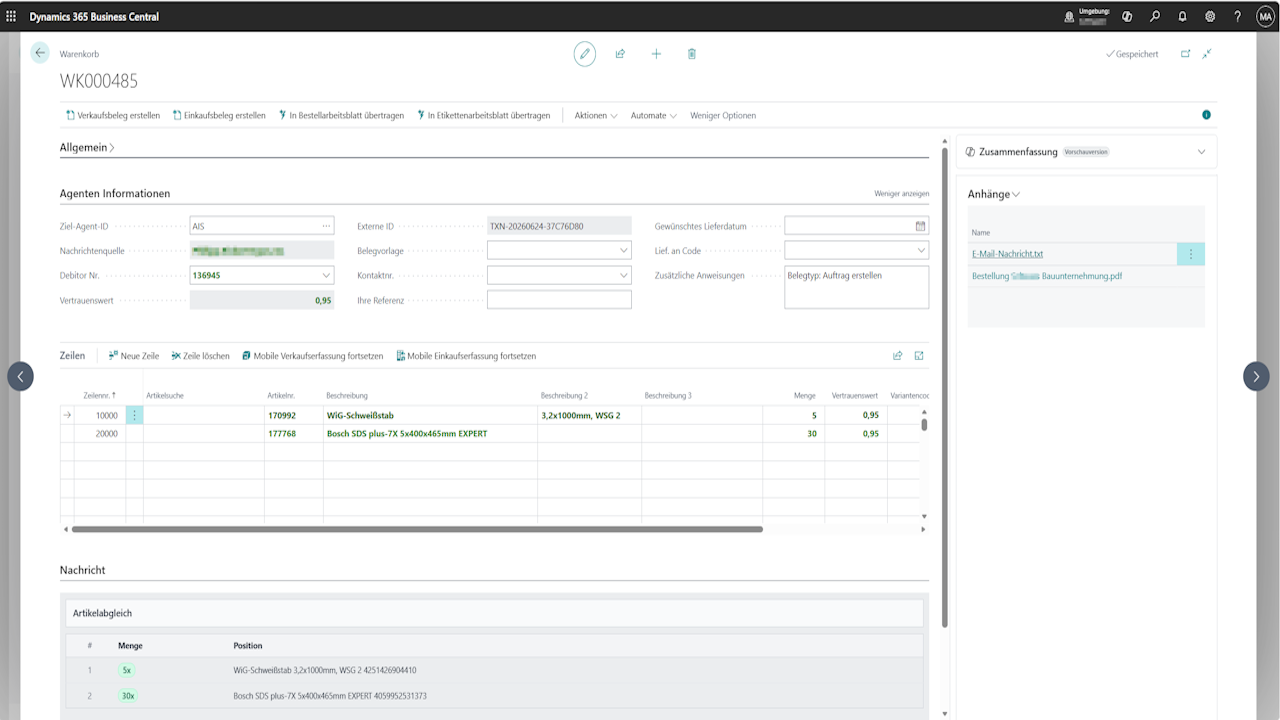Expand the Zusammenfassung panel chevron
The image size is (1280, 720).
(x=1201, y=152)
